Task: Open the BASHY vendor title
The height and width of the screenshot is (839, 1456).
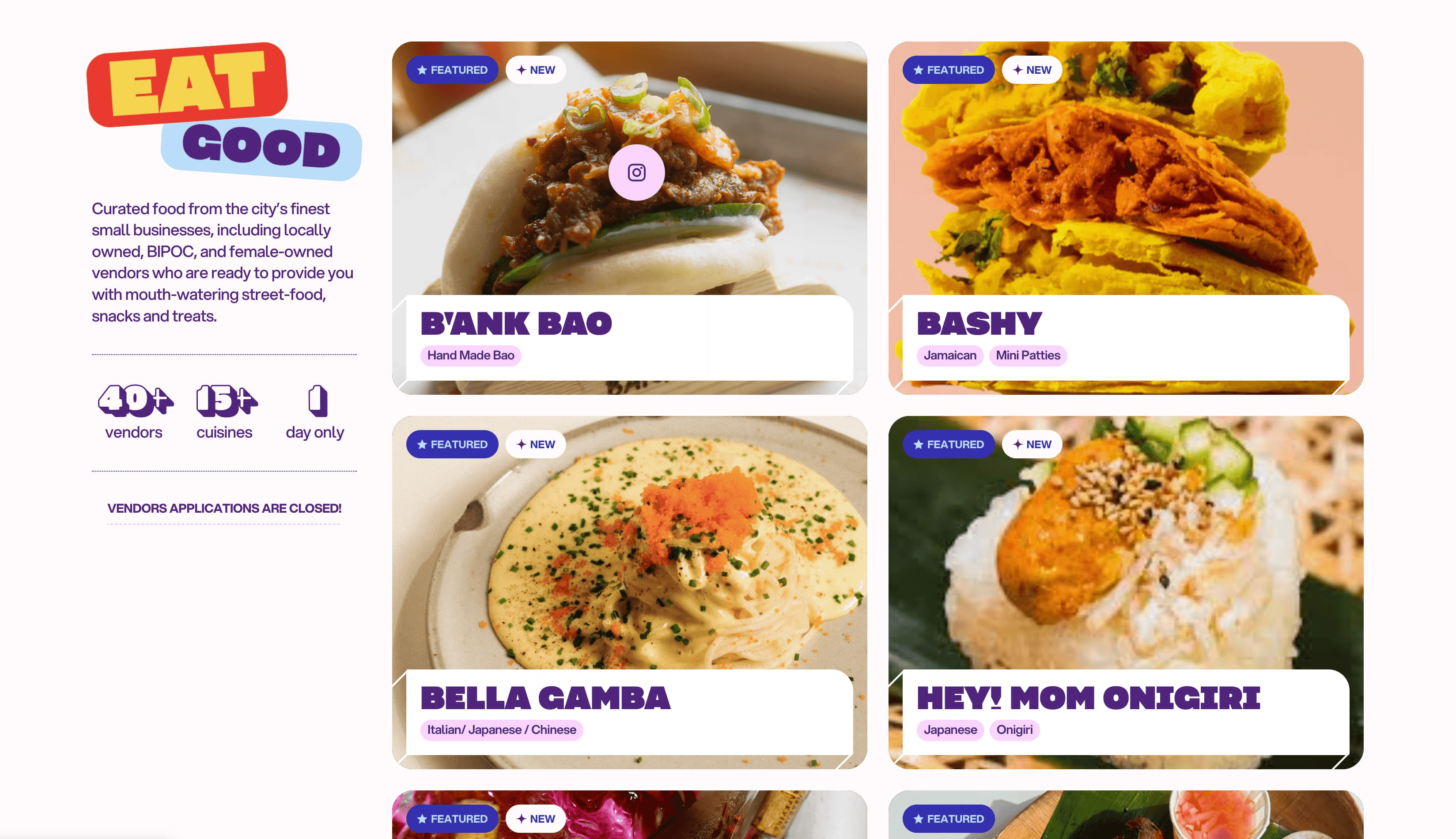Action: coord(979,323)
